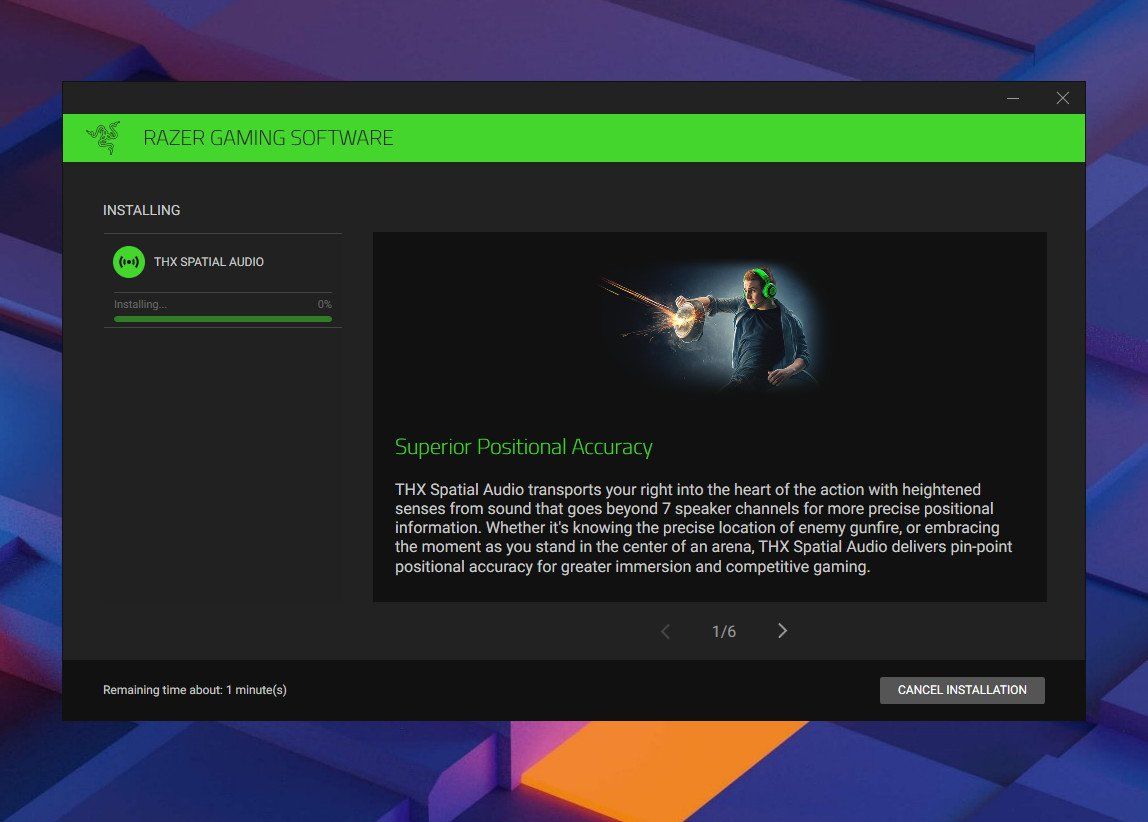Click the RAZER GAMING SOFTWARE title
The image size is (1148, 822).
point(268,138)
